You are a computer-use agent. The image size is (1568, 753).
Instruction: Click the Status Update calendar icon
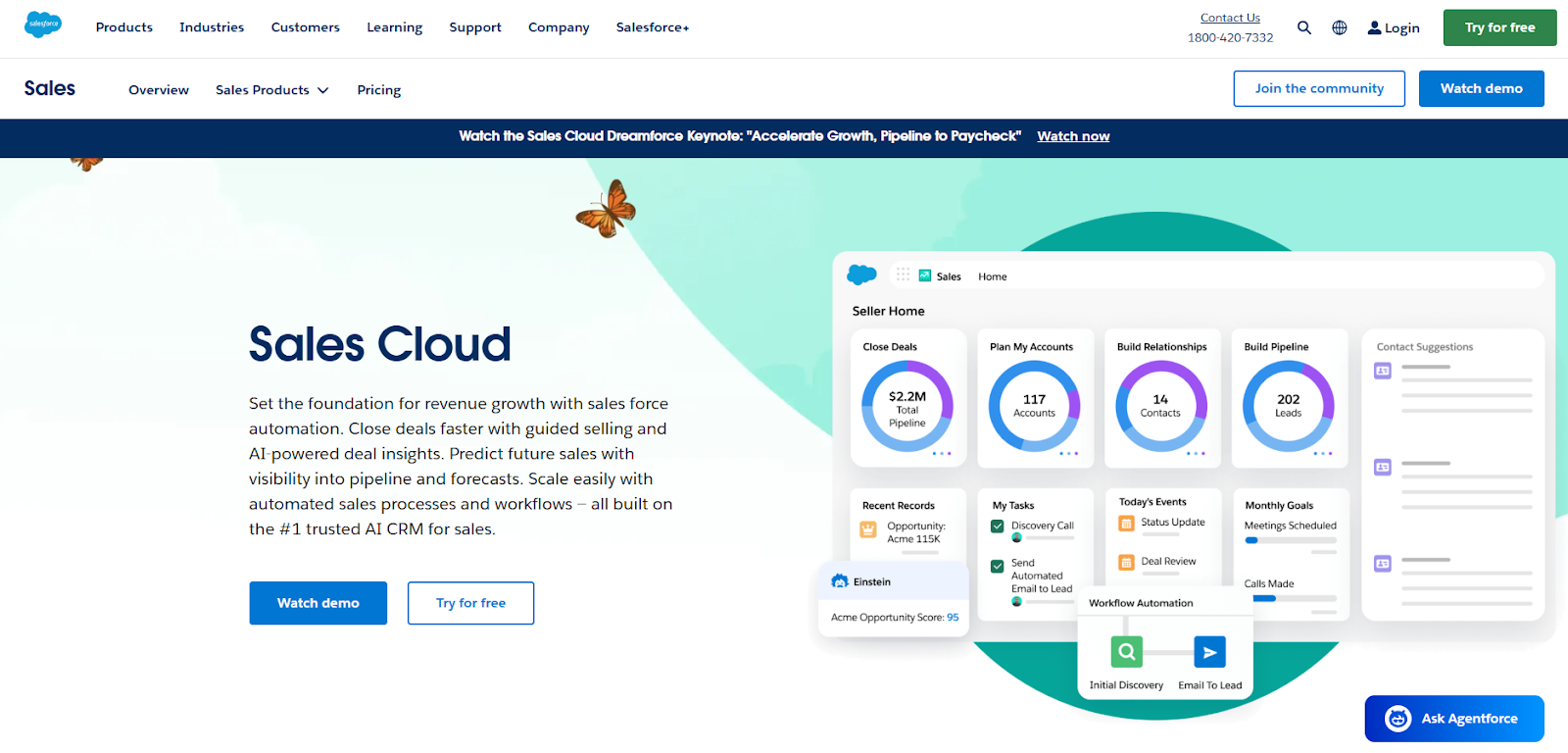click(1126, 524)
